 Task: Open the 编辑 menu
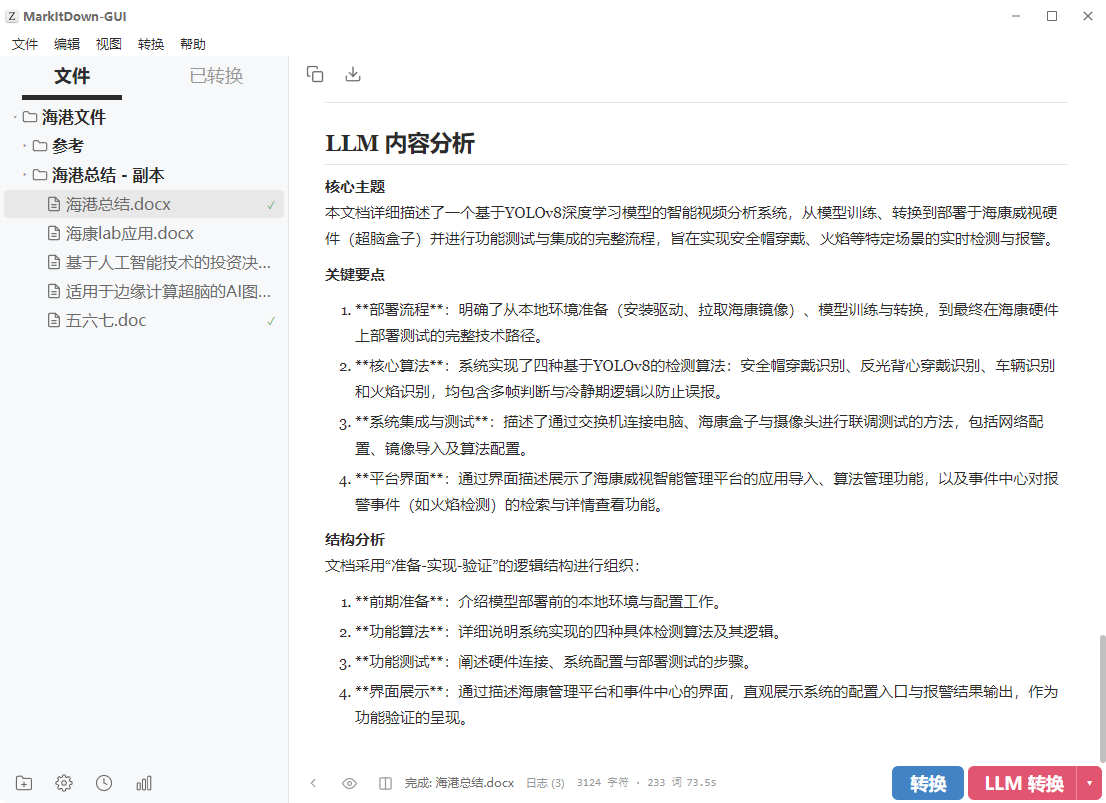[x=67, y=44]
